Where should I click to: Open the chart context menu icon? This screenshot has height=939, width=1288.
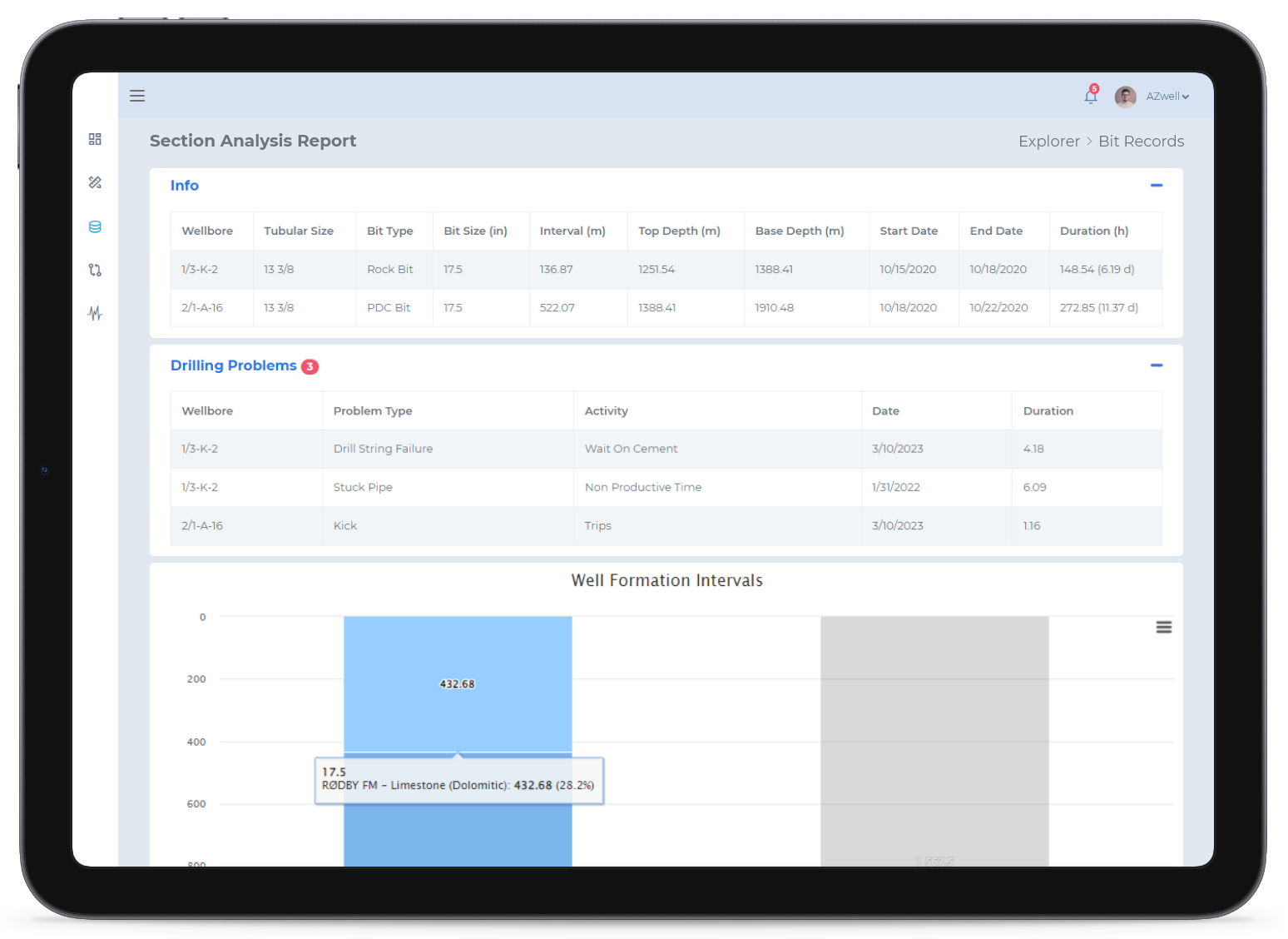pyautogui.click(x=1163, y=627)
